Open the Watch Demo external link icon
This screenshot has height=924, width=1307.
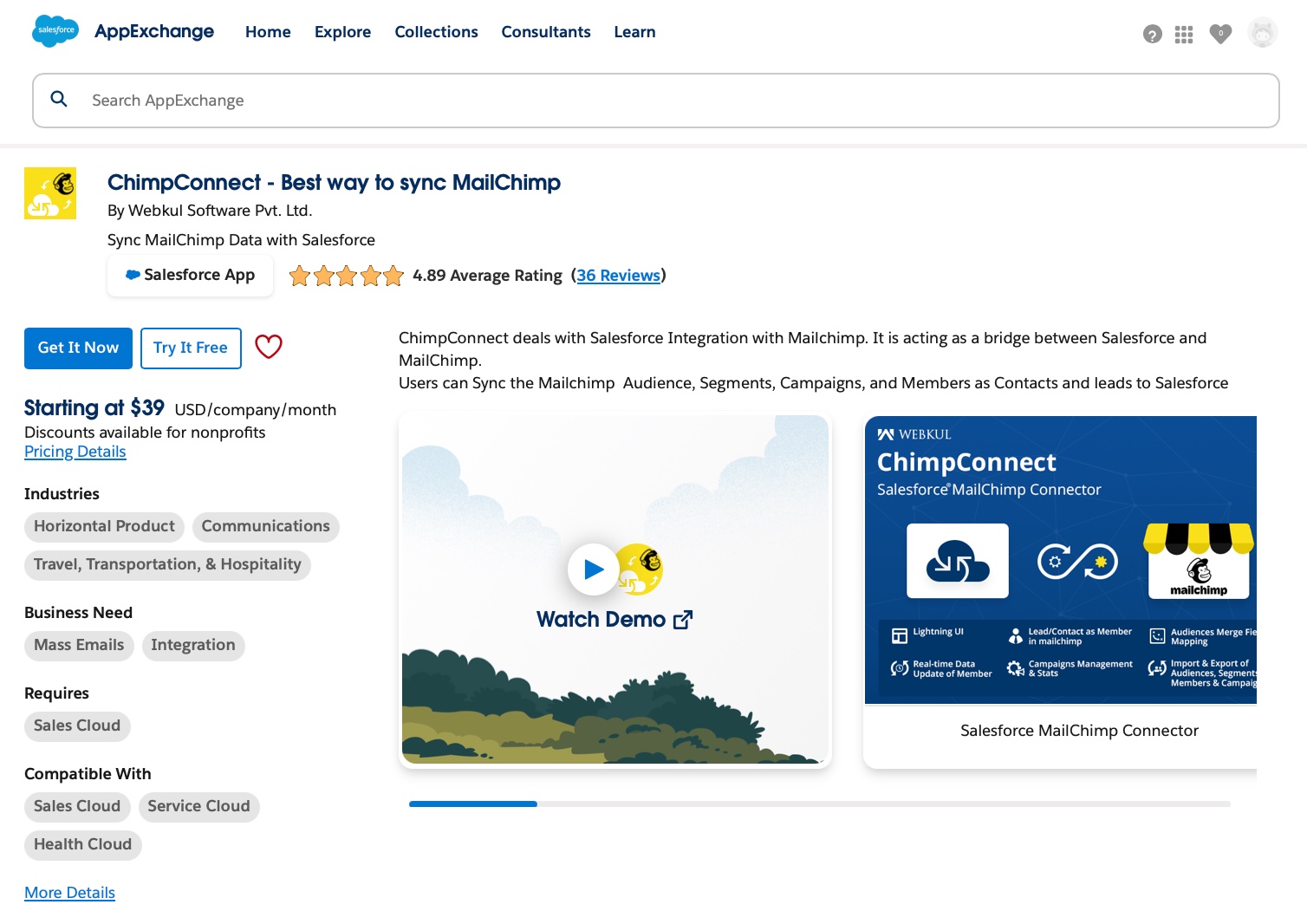[x=683, y=619]
